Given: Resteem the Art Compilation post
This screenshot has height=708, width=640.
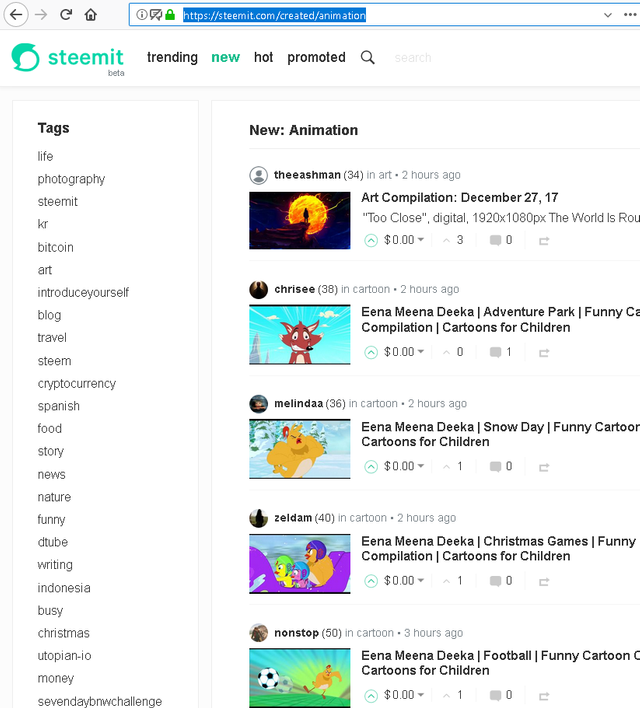Looking at the screenshot, I should [x=544, y=241].
